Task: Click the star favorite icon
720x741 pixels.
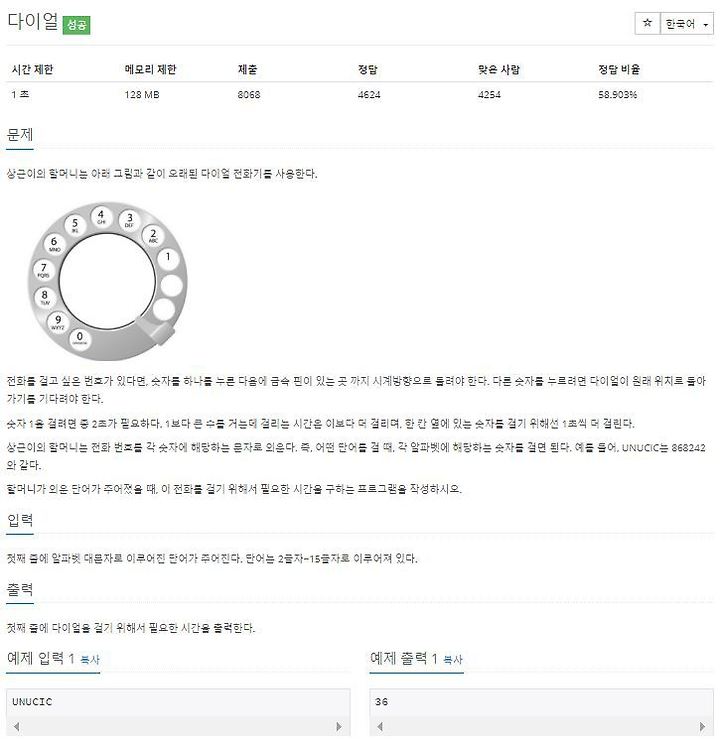Action: 647,23
